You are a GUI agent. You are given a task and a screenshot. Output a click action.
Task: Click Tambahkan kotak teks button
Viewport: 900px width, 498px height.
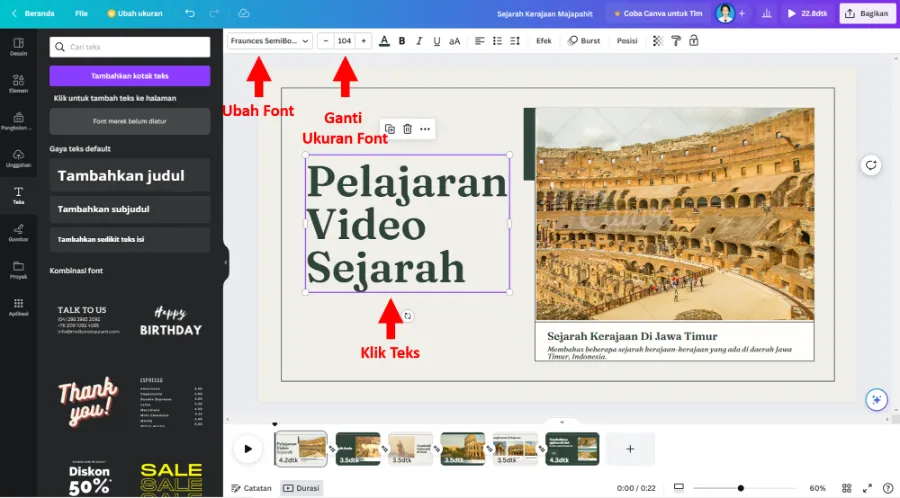[130, 76]
